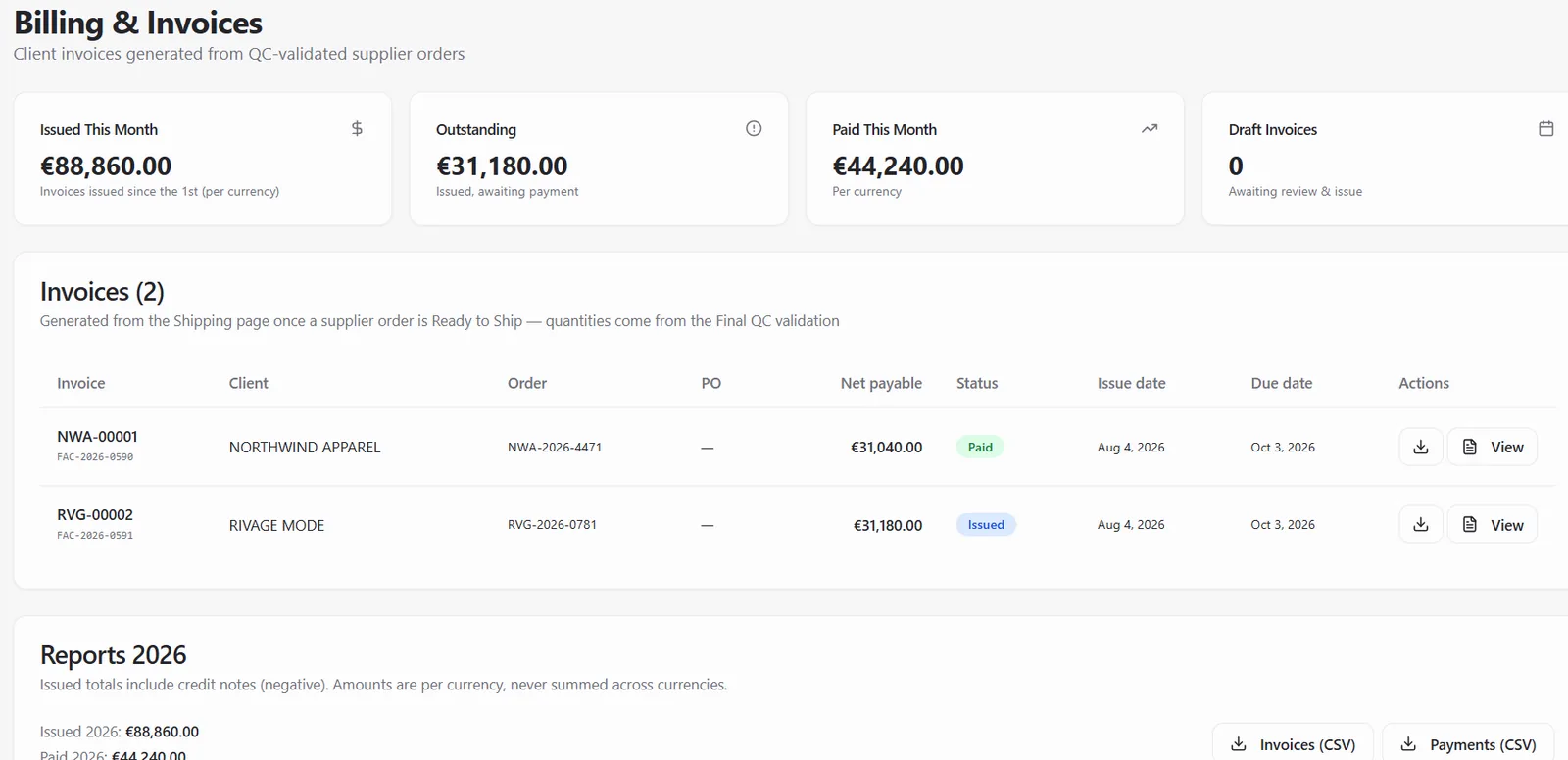This screenshot has width=1568, height=760.
Task: Click the Status column header
Action: click(x=977, y=383)
